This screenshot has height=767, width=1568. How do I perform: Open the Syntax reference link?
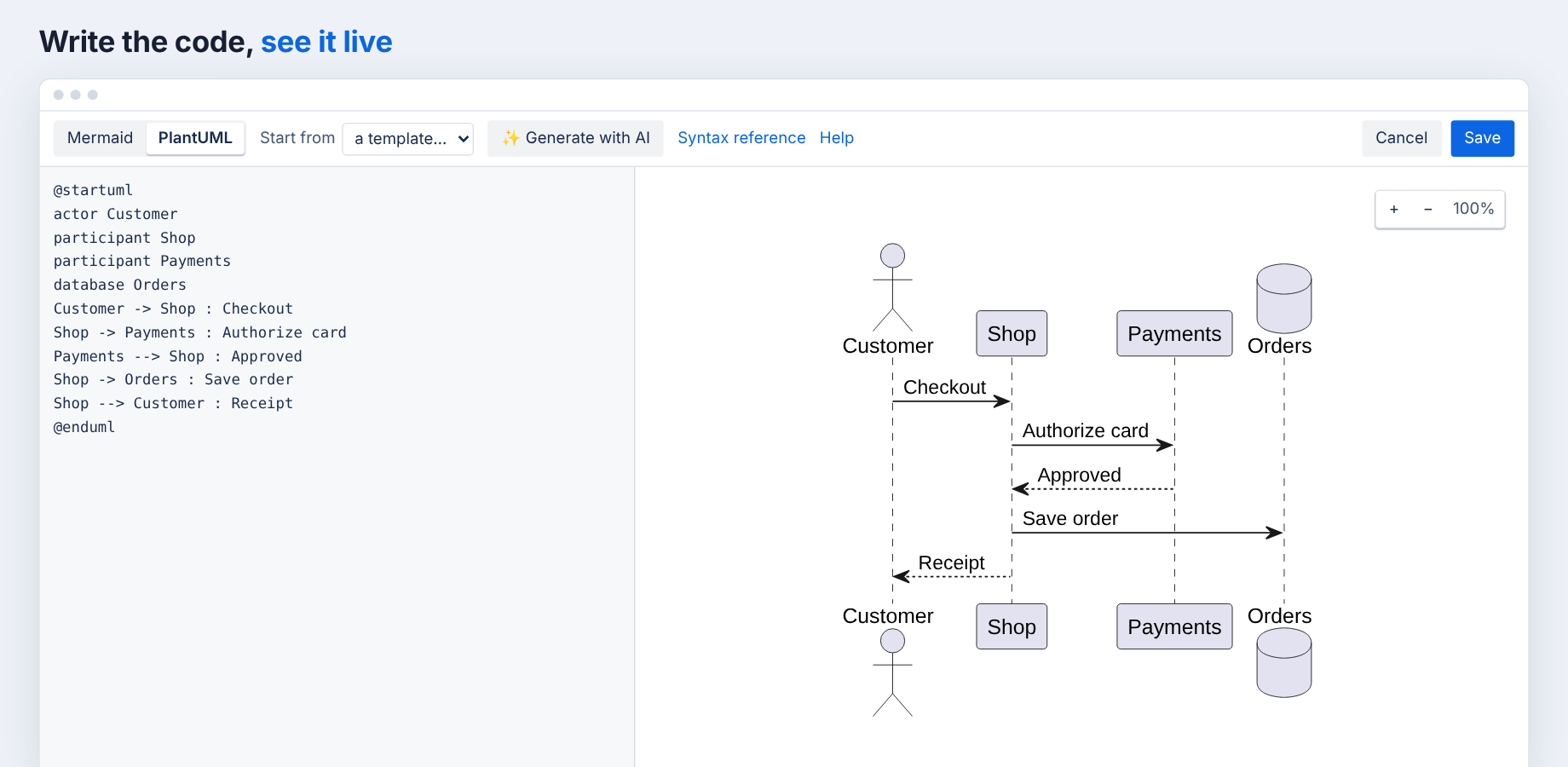point(741,138)
